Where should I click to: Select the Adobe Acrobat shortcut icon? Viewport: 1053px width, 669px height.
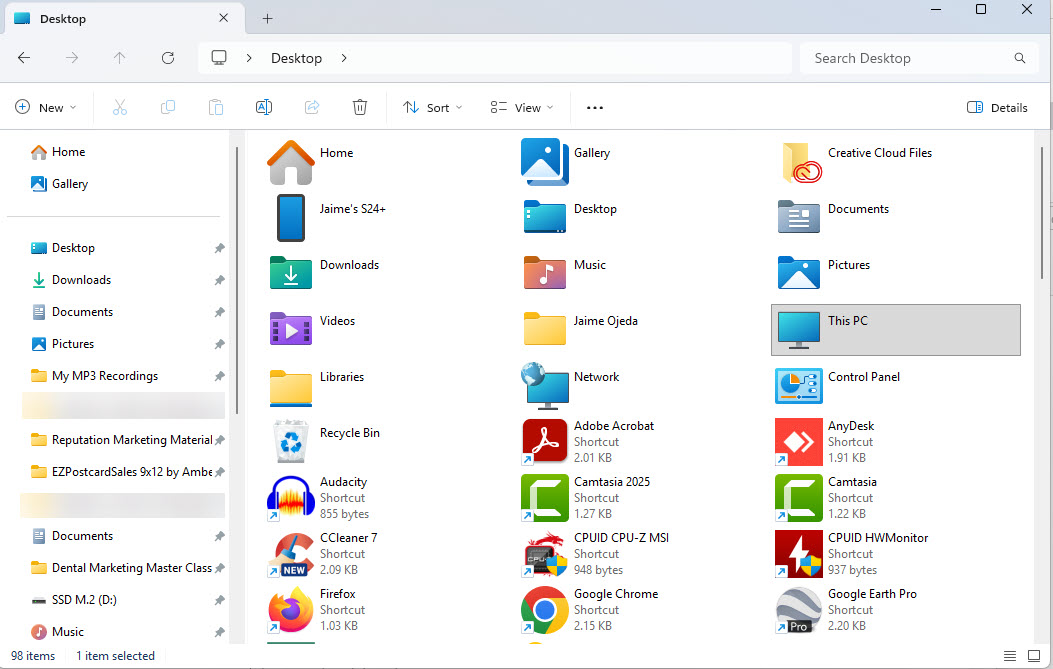pyautogui.click(x=545, y=442)
